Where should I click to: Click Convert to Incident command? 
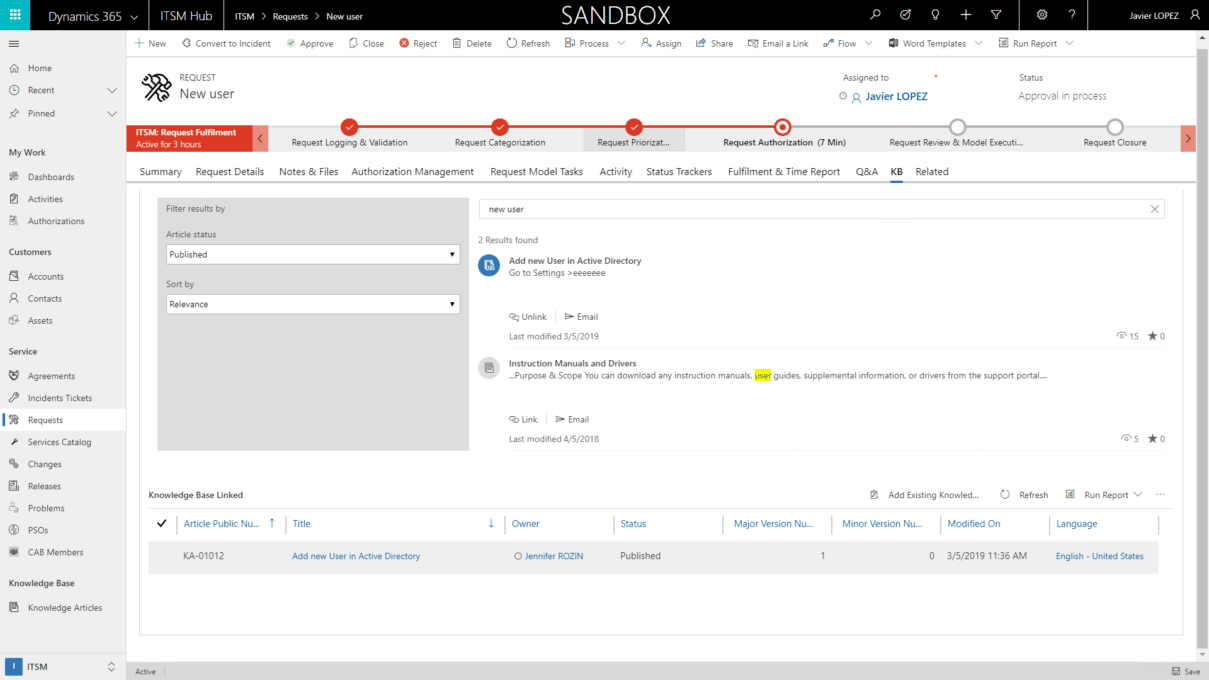226,43
